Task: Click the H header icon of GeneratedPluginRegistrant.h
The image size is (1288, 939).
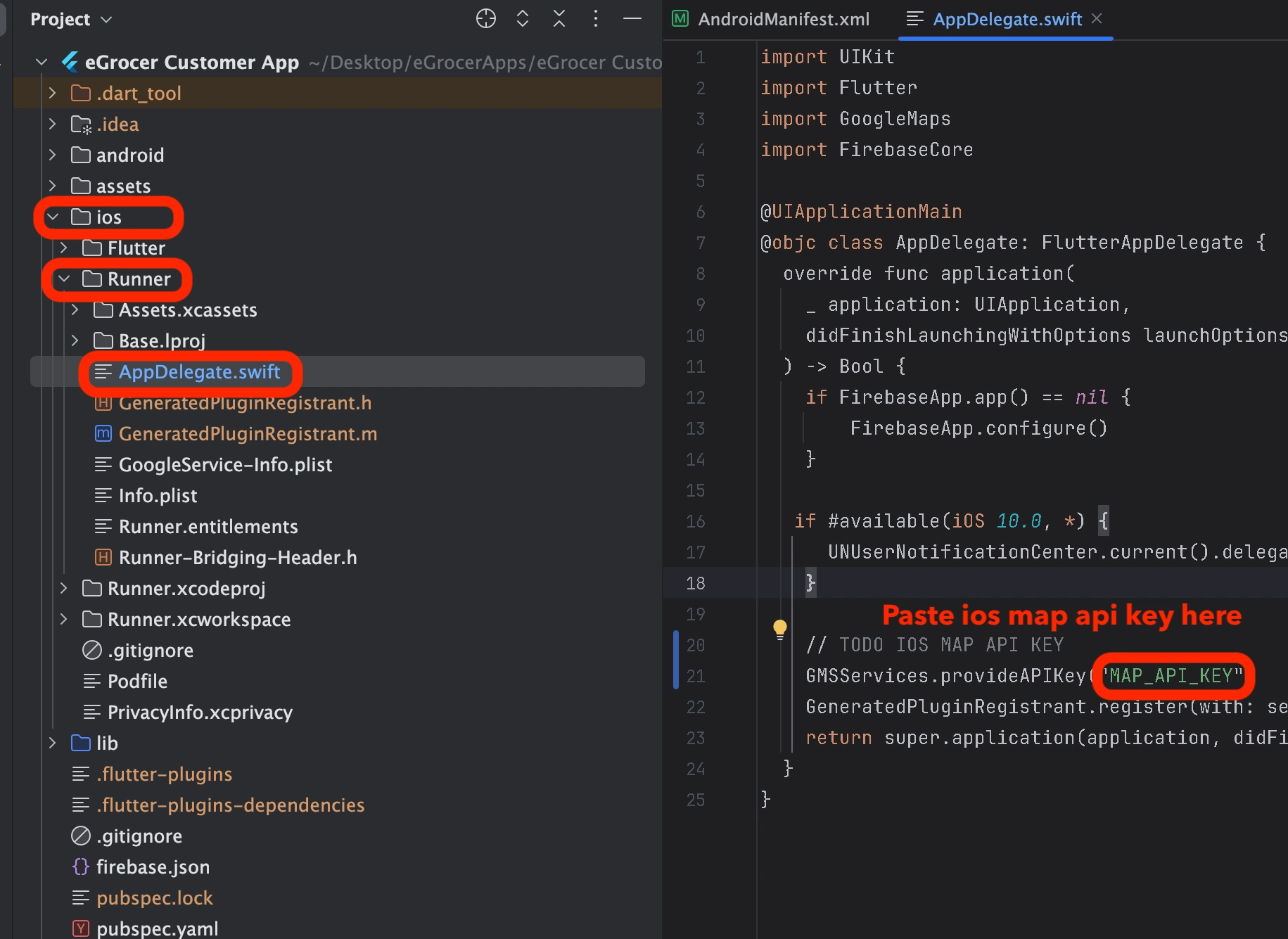Action: (103, 403)
